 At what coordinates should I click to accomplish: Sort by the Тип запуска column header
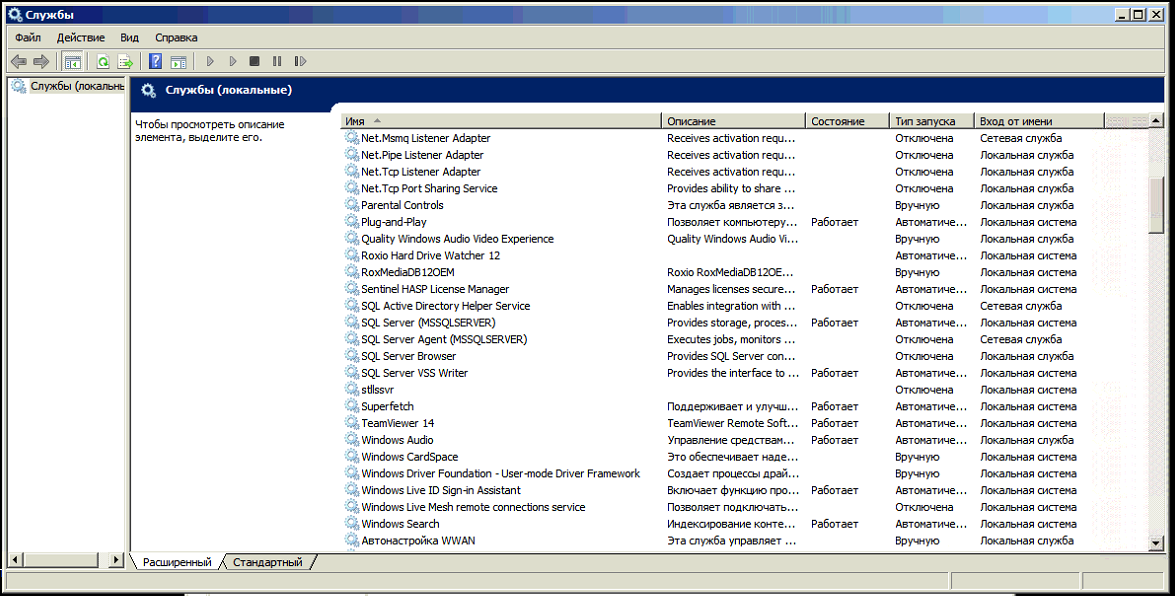(930, 121)
